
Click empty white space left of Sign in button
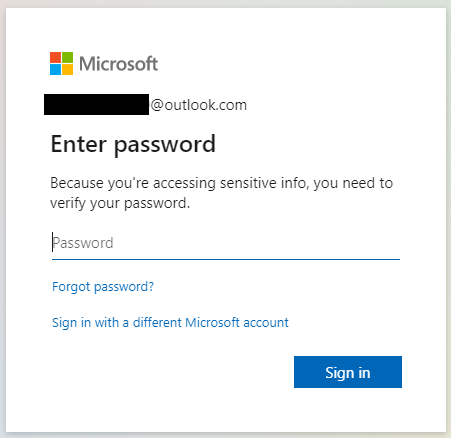(x=167, y=372)
